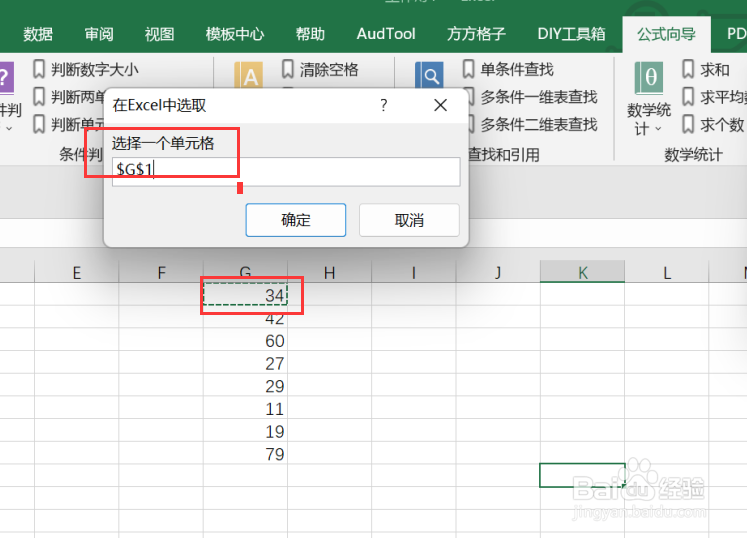
Task: Select cell containing 60
Action: pyautogui.click(x=245, y=340)
